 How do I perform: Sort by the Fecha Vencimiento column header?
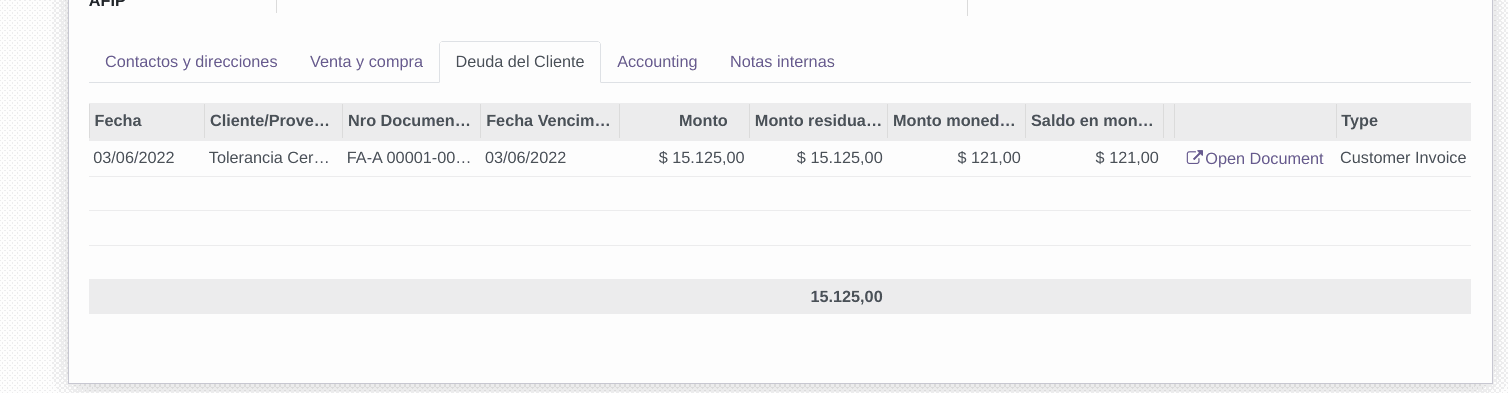pos(550,121)
